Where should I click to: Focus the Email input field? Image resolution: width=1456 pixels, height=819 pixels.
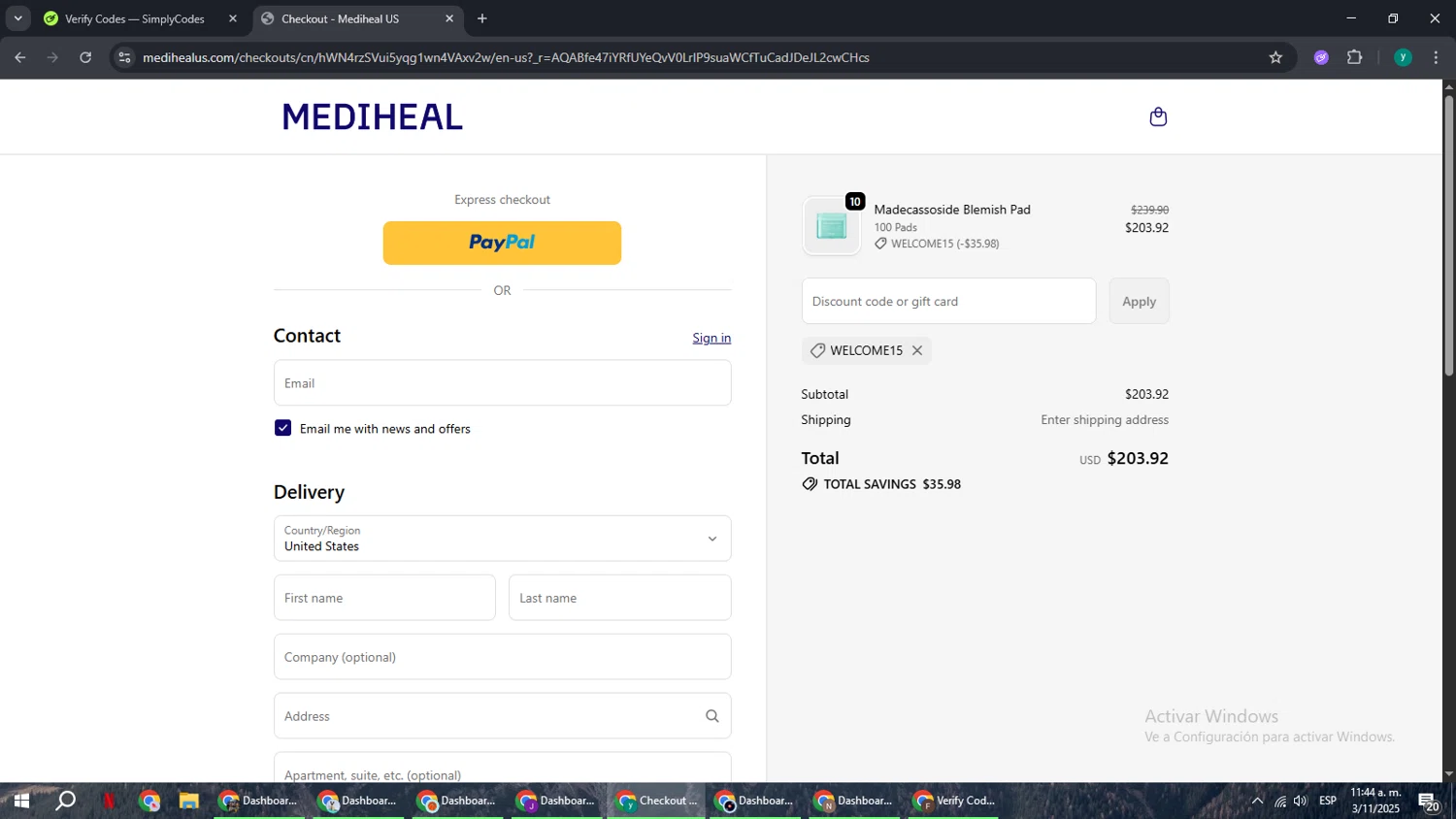click(502, 383)
